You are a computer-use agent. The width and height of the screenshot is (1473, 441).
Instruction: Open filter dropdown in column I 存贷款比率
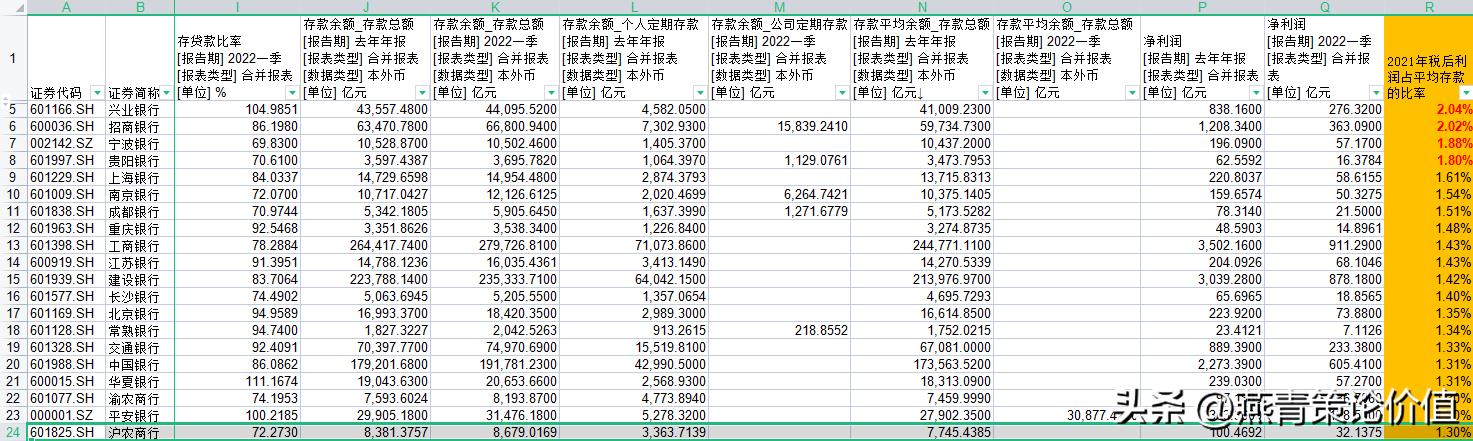pos(291,92)
